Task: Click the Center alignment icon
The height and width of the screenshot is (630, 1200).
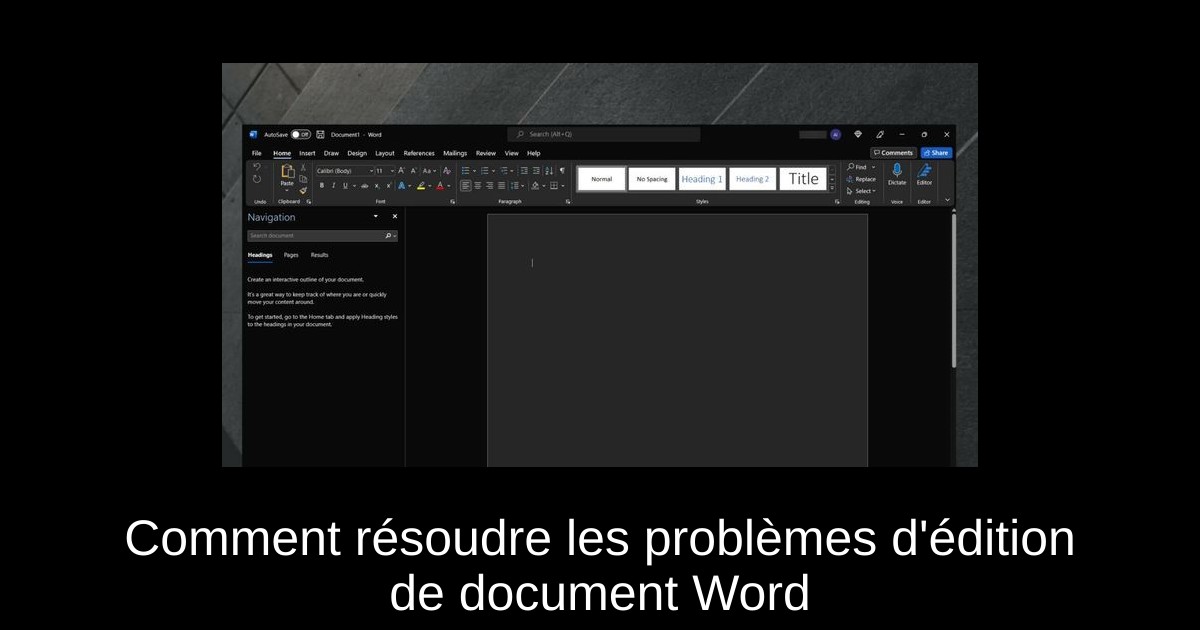Action: 478,186
